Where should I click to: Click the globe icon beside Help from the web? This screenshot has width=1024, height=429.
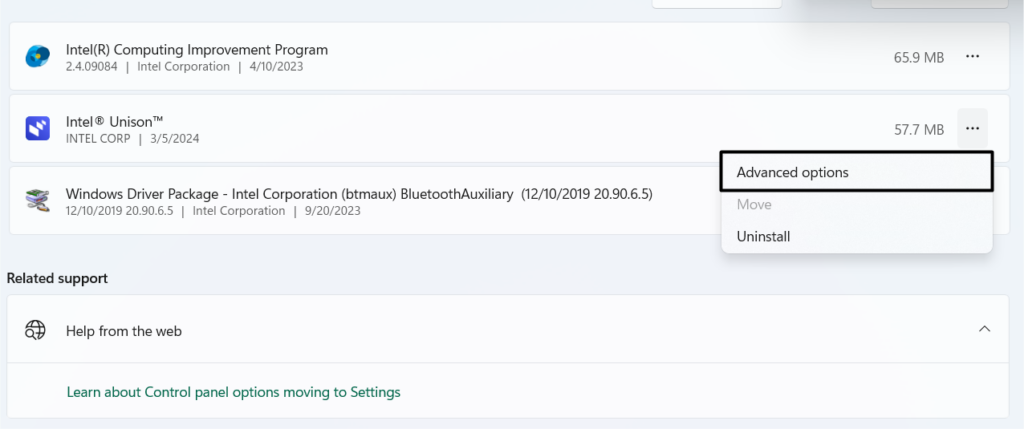pos(36,330)
